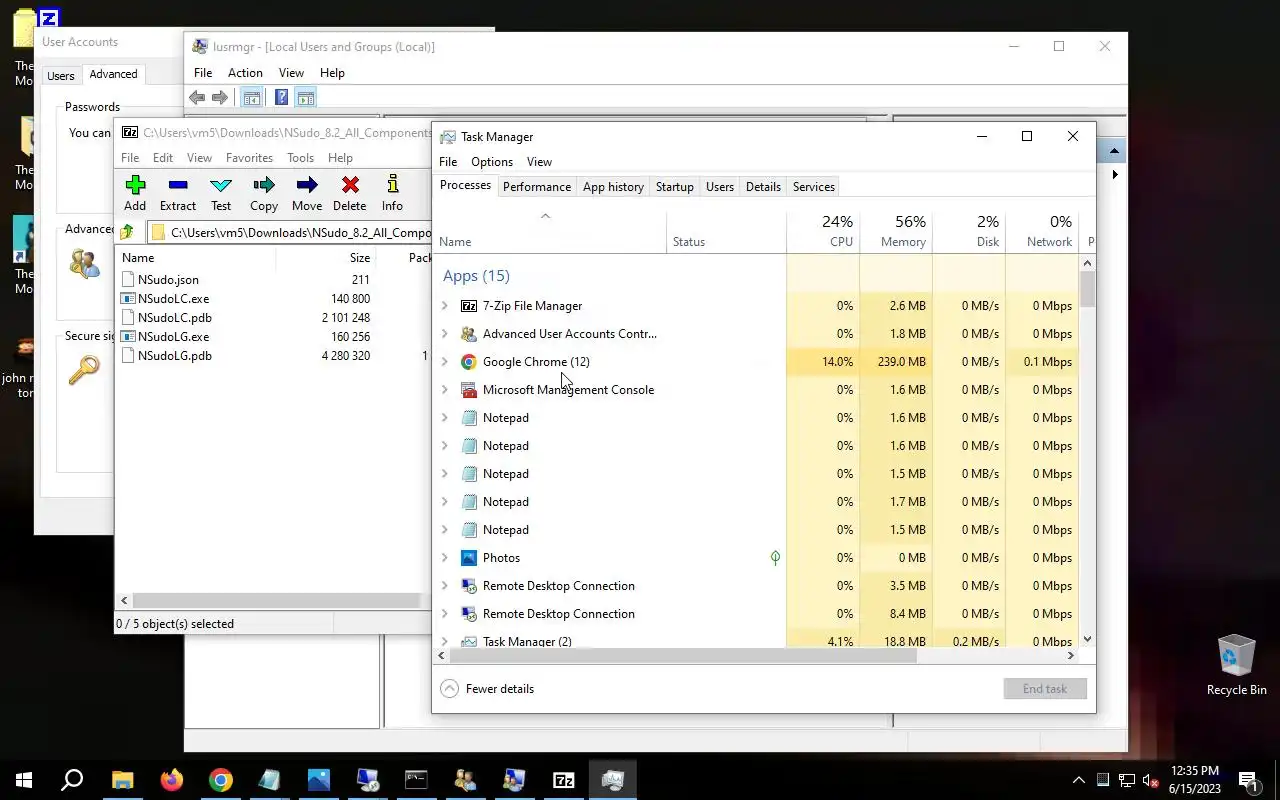This screenshot has width=1280, height=800.
Task: Click the show/hide console tree icon in lusrmgr
Action: coord(252,98)
